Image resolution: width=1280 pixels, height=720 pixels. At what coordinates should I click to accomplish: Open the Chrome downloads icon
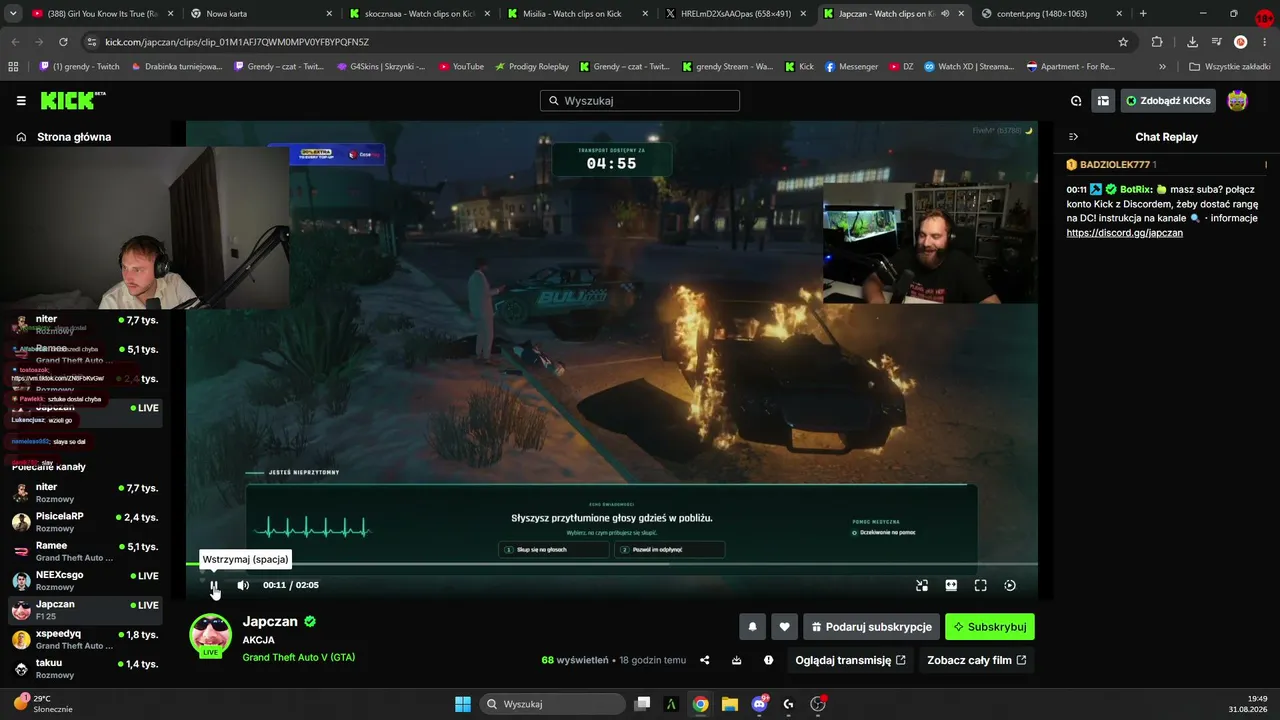pos(1192,42)
